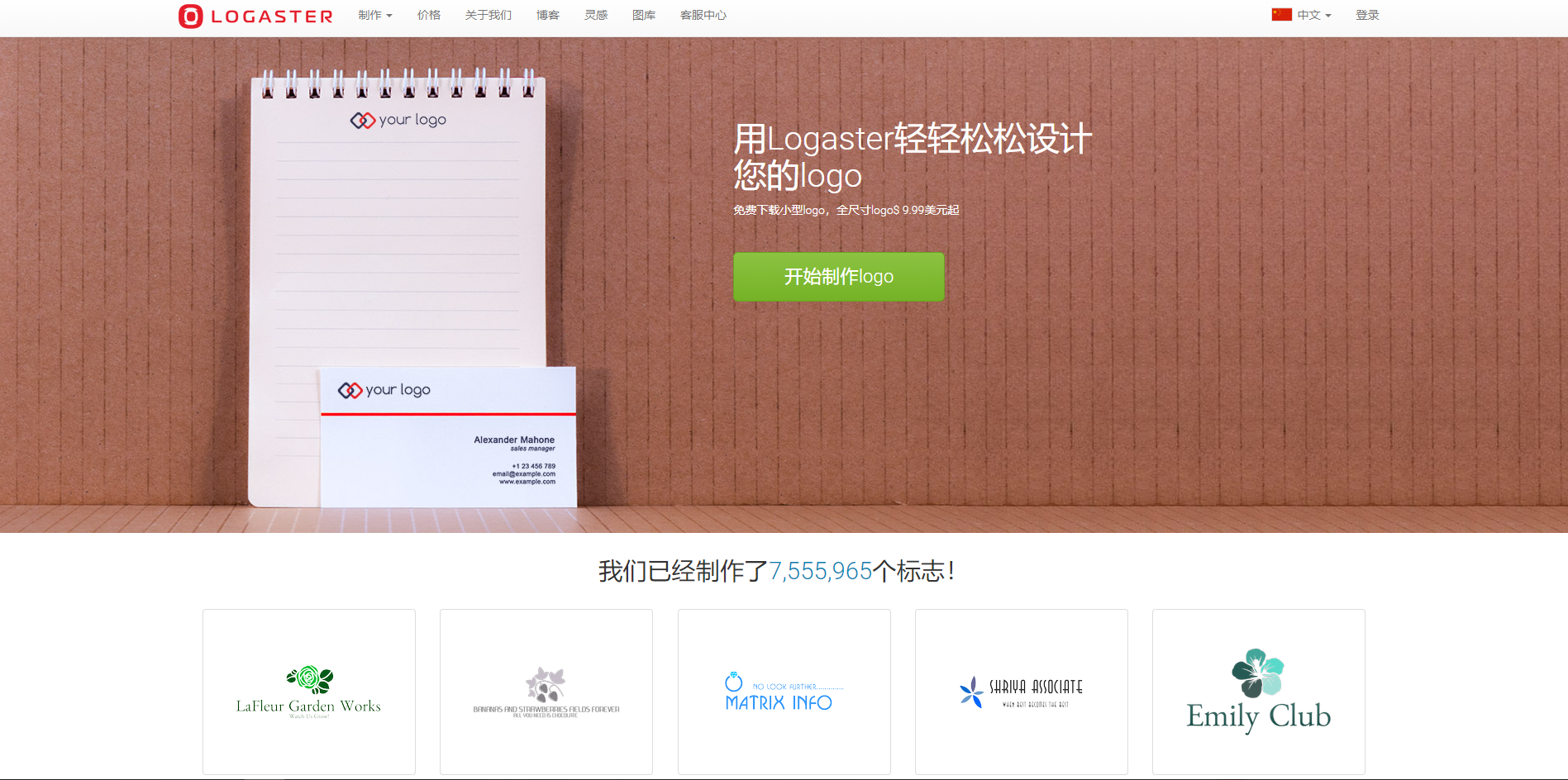Viewport: 1568px width, 780px height.
Task: Click the green 开始制作logo button
Action: click(x=839, y=277)
